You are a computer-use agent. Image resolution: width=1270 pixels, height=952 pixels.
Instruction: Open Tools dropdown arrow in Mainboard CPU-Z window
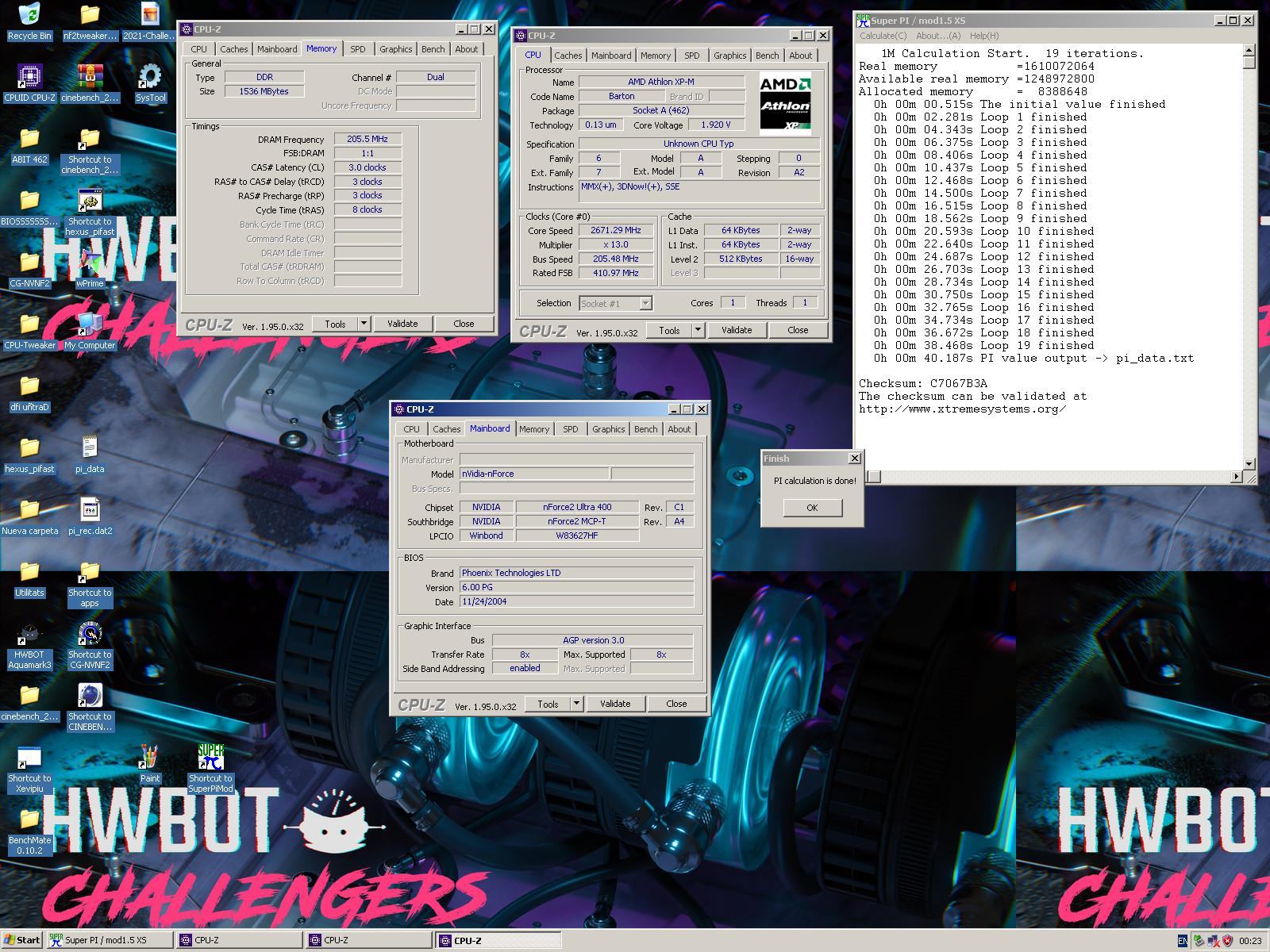(576, 704)
